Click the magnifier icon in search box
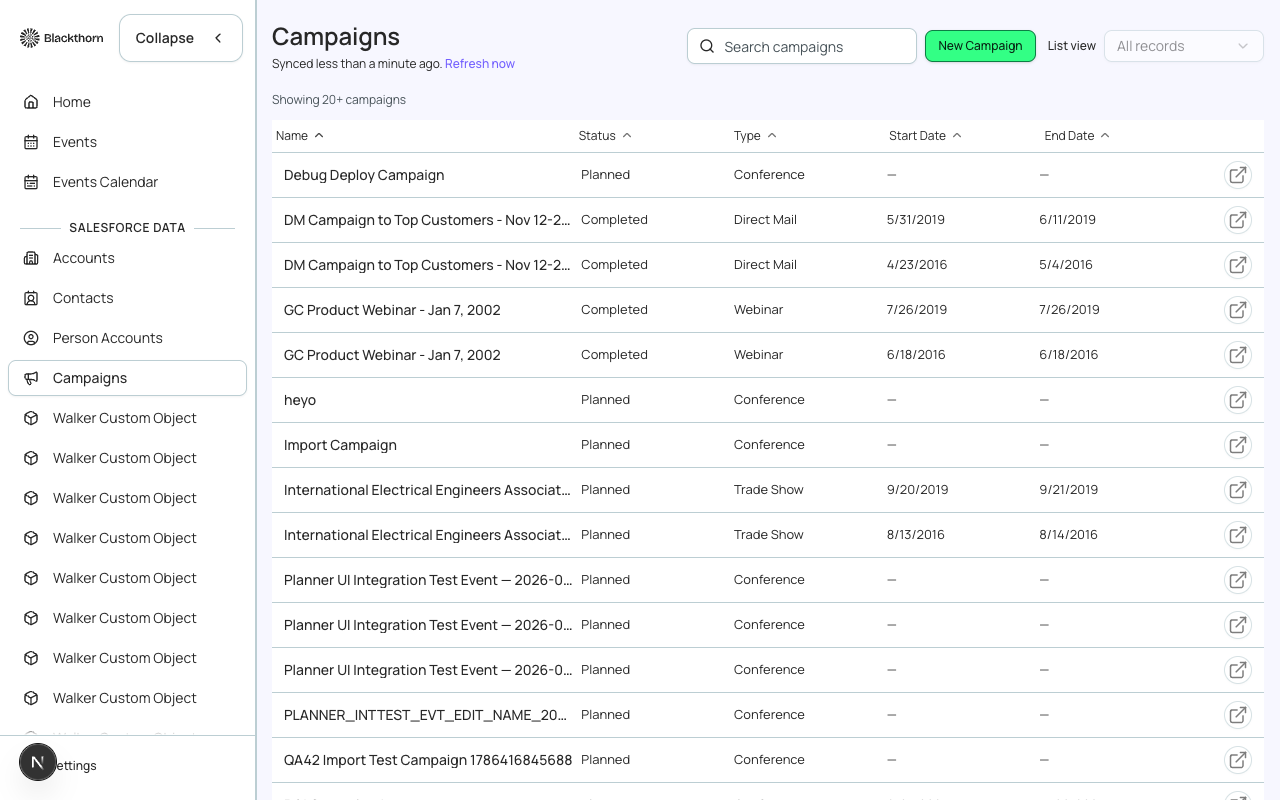 point(707,46)
